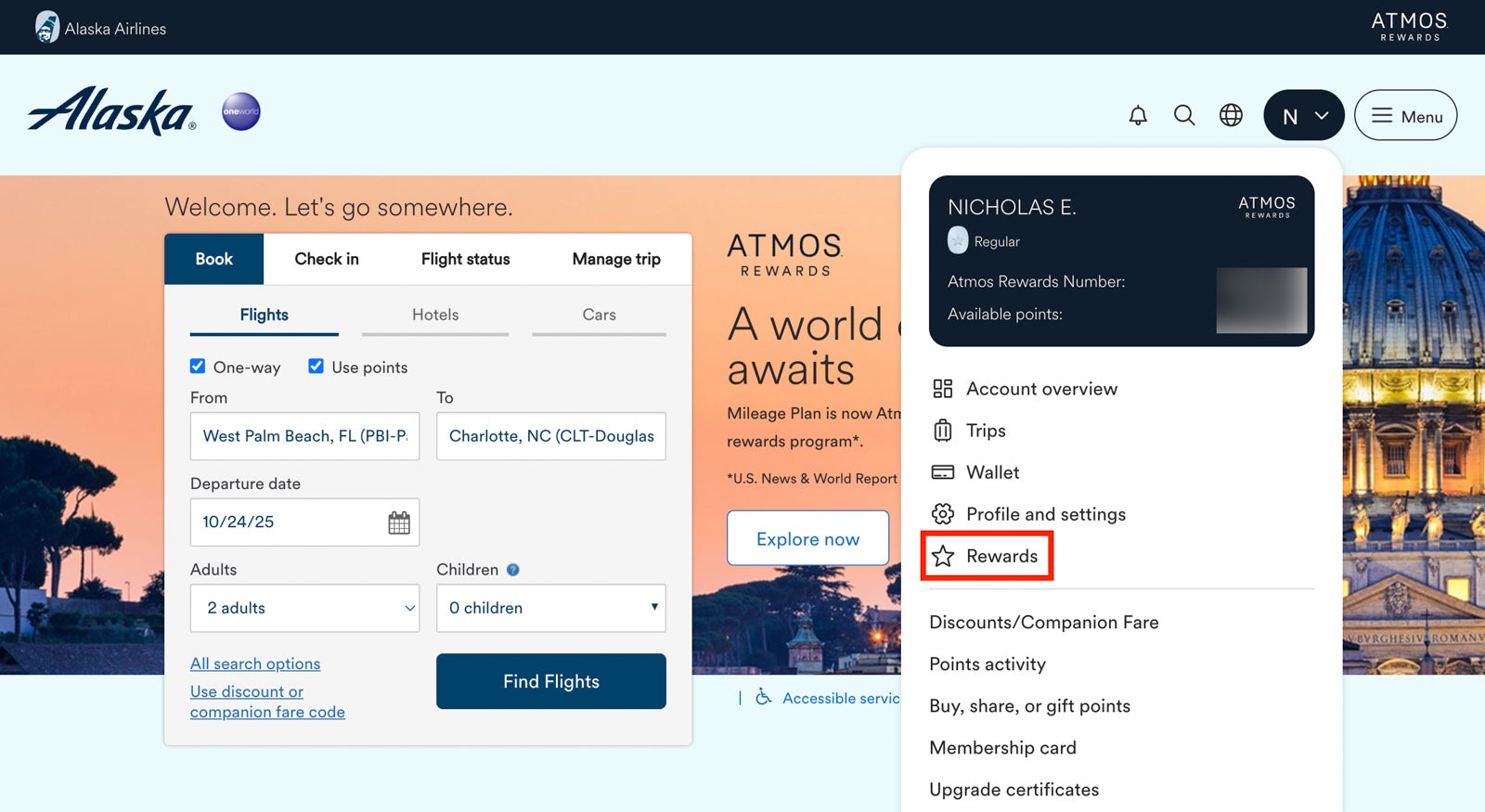1485x812 pixels.
Task: Open the Adults dropdown
Action: click(x=304, y=608)
